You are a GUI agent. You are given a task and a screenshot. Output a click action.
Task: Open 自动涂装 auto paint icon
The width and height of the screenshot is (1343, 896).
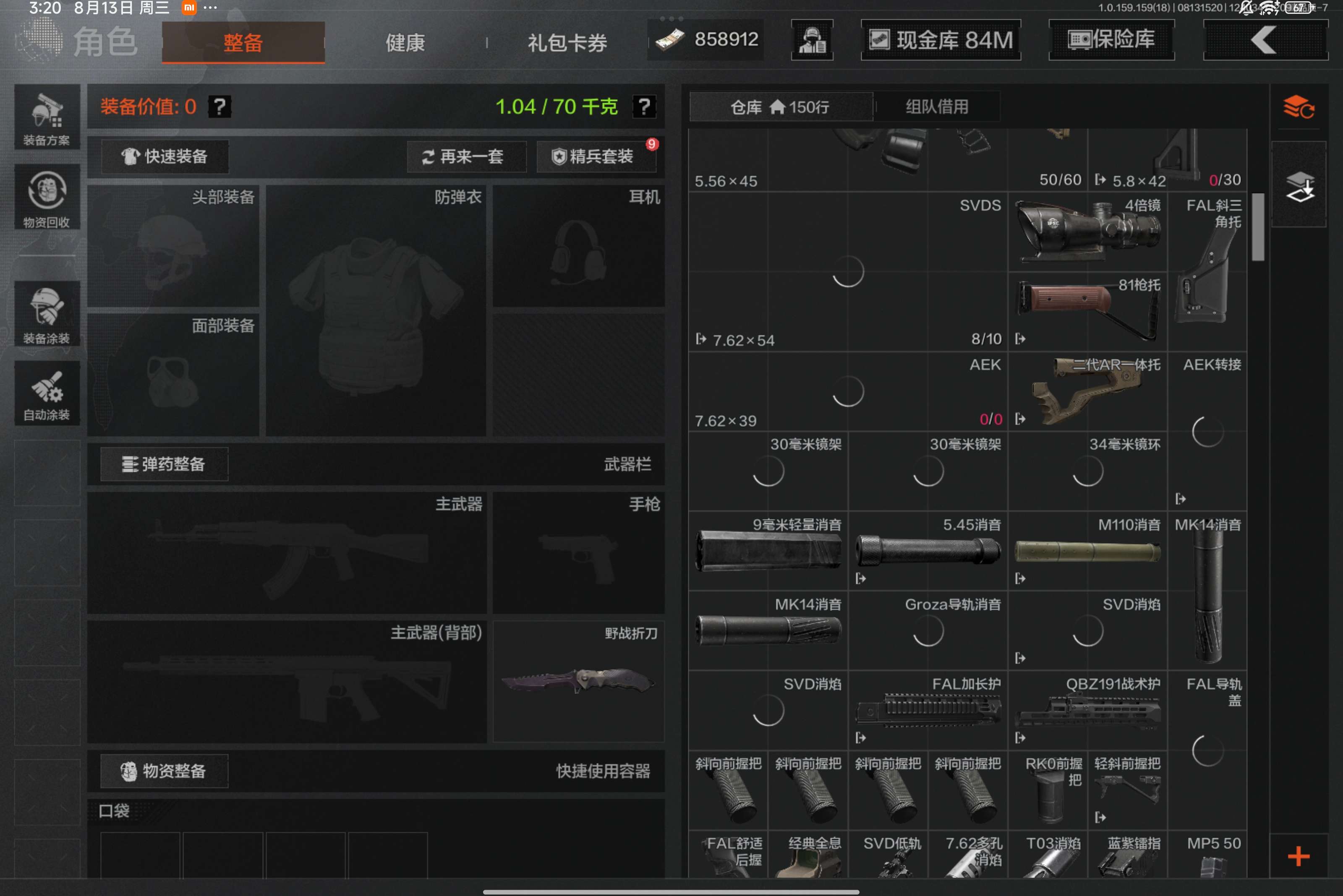[47, 393]
